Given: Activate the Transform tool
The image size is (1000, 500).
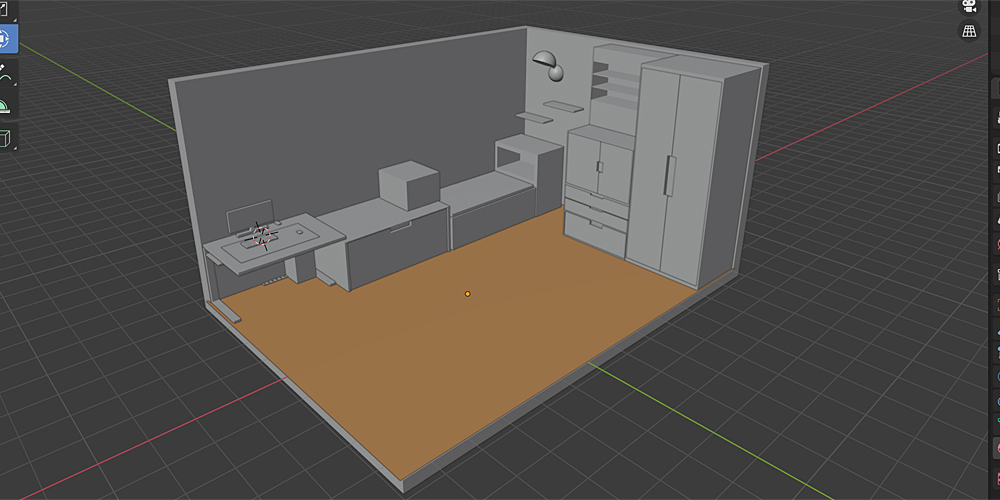Looking at the screenshot, I should pos(6,39).
